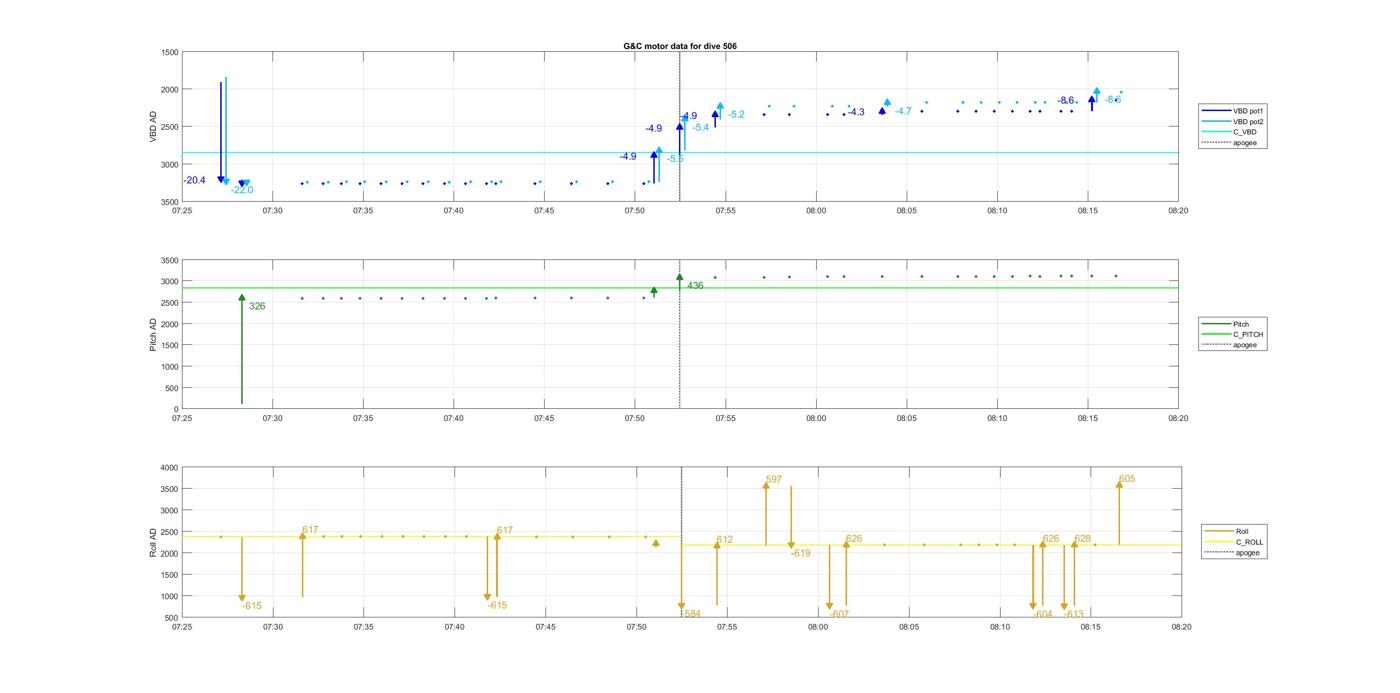This screenshot has width=1400, height=693.
Task: Click the 'Roll AD' y-axis label
Action: click(154, 541)
